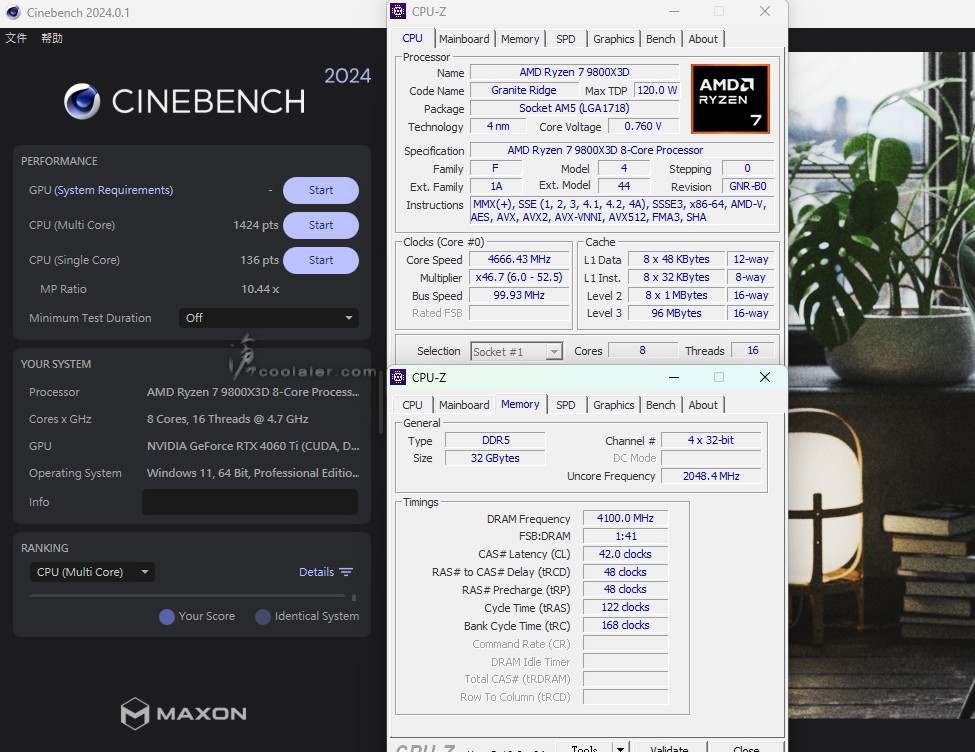Click the Uncore Frequency value 2048.4 MHz

pyautogui.click(x=711, y=476)
